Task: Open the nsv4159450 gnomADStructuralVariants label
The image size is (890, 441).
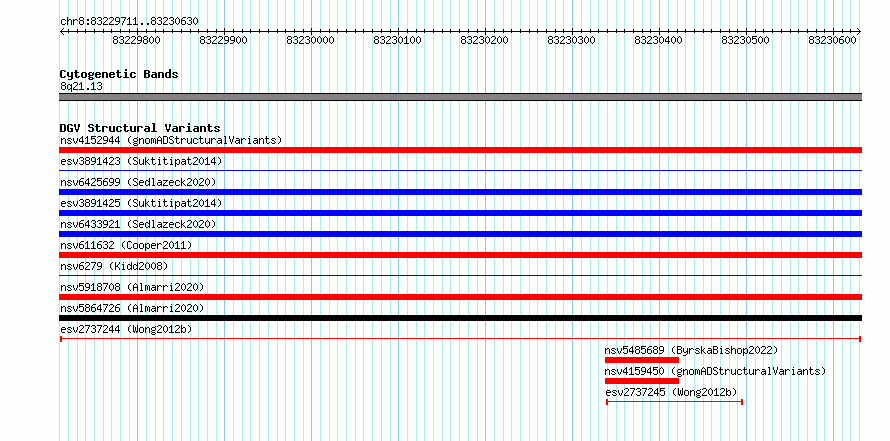Action: pos(715,371)
